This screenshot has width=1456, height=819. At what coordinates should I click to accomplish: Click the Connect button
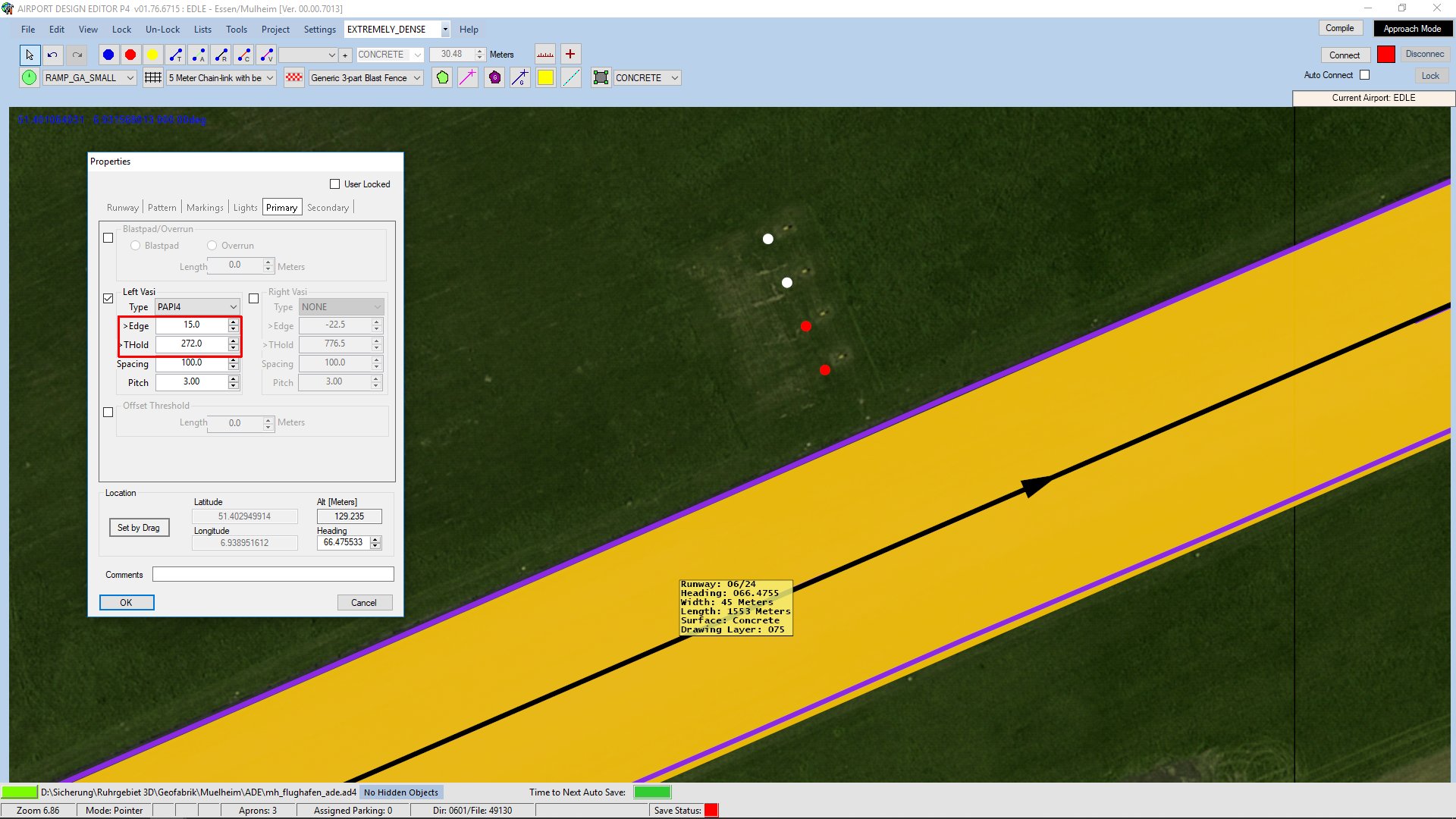(1345, 55)
